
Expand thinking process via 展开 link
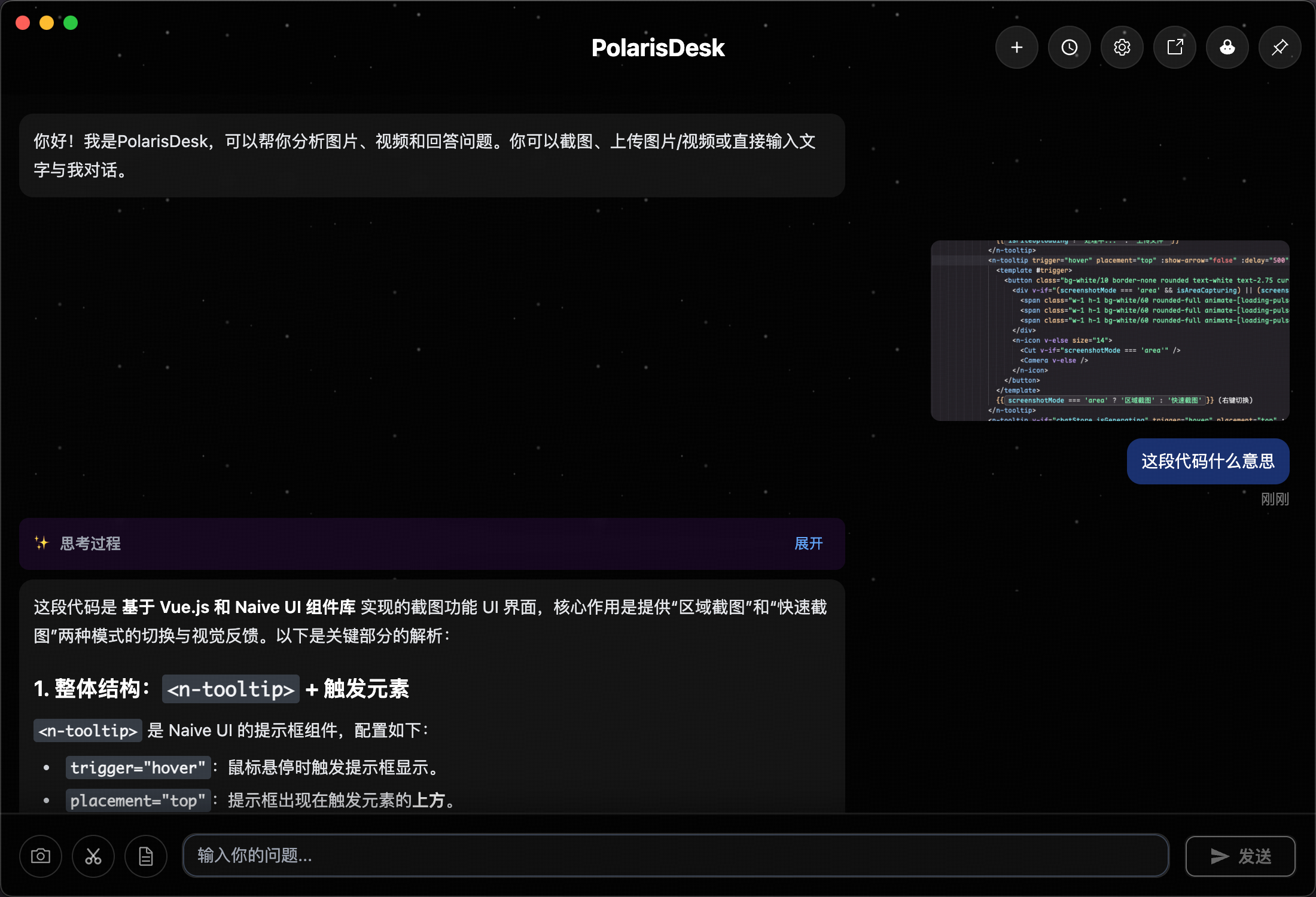pos(808,543)
